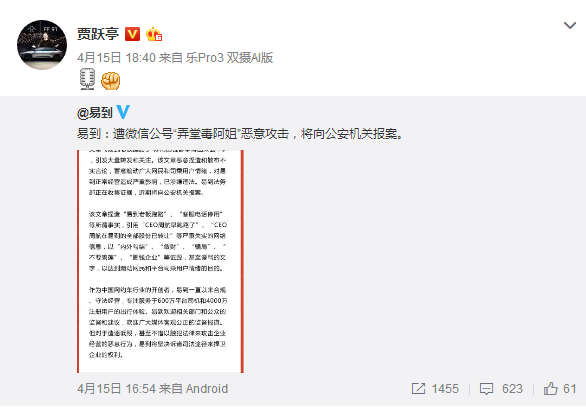This screenshot has width=586, height=410.
Task: Open the 4月15日 16:54 original post timestamp
Action: [x=116, y=389]
